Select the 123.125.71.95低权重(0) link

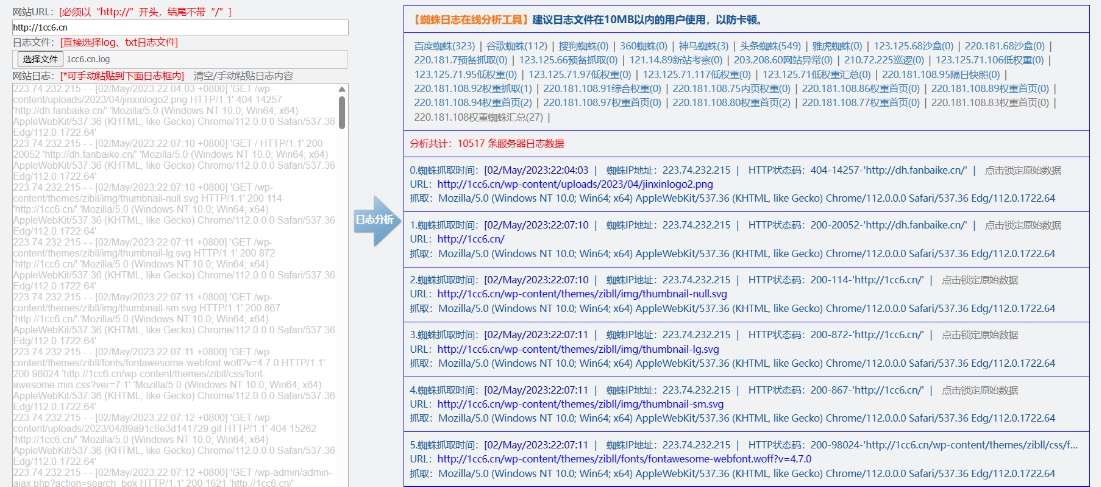click(466, 74)
